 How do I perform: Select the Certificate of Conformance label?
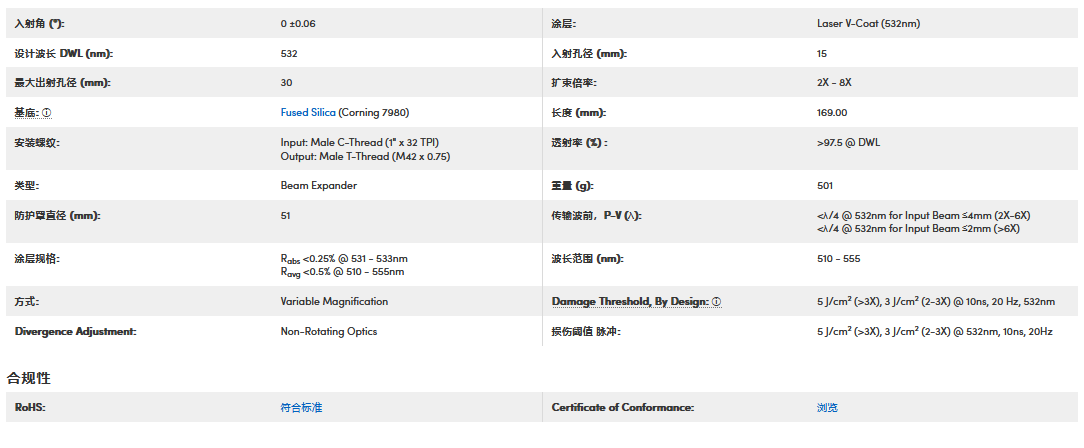coord(622,408)
